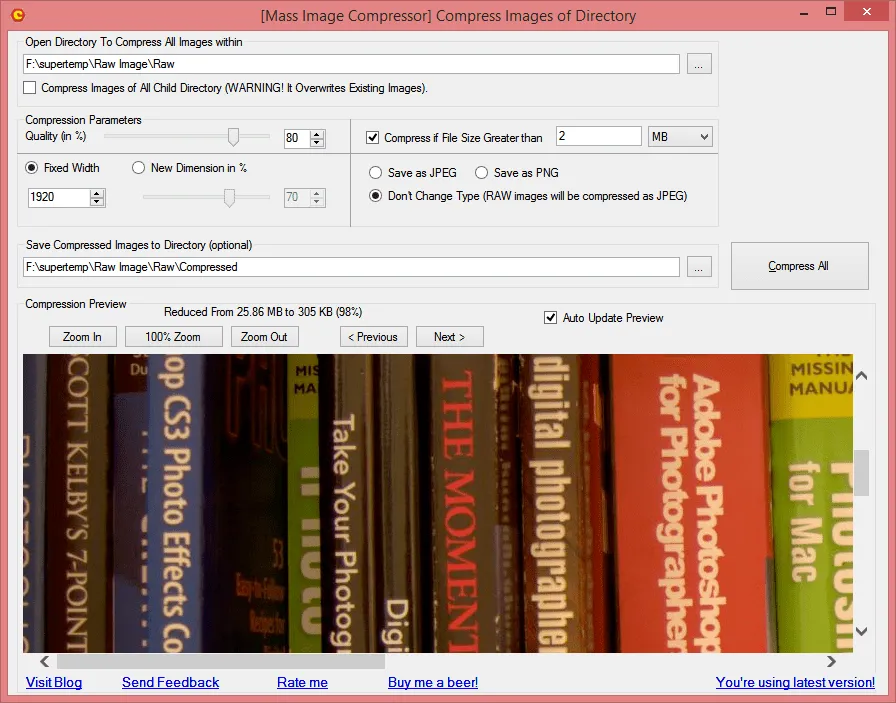Click the Compress All button
This screenshot has height=703, width=896.
(799, 265)
